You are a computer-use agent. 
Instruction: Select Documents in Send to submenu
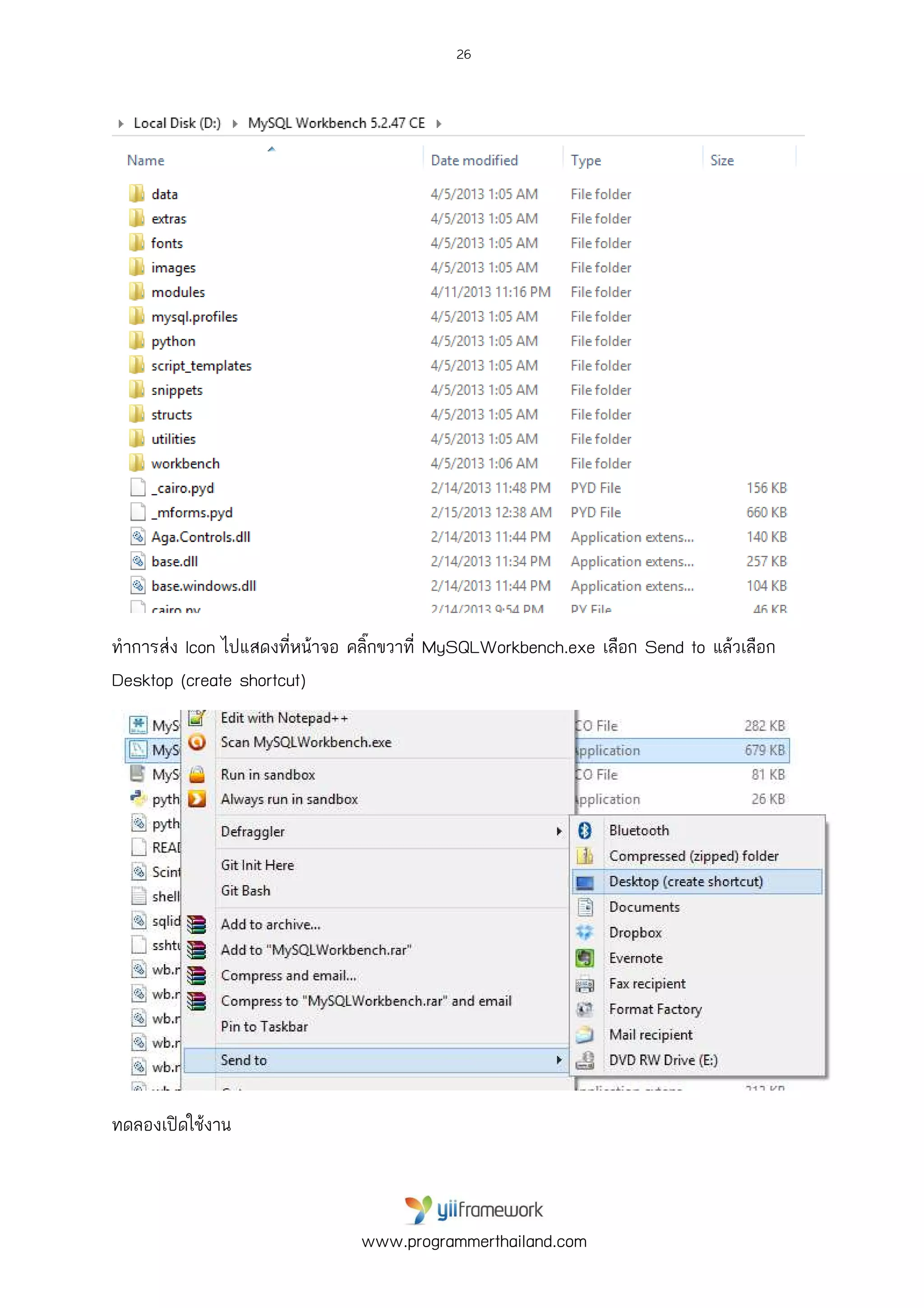click(x=644, y=907)
